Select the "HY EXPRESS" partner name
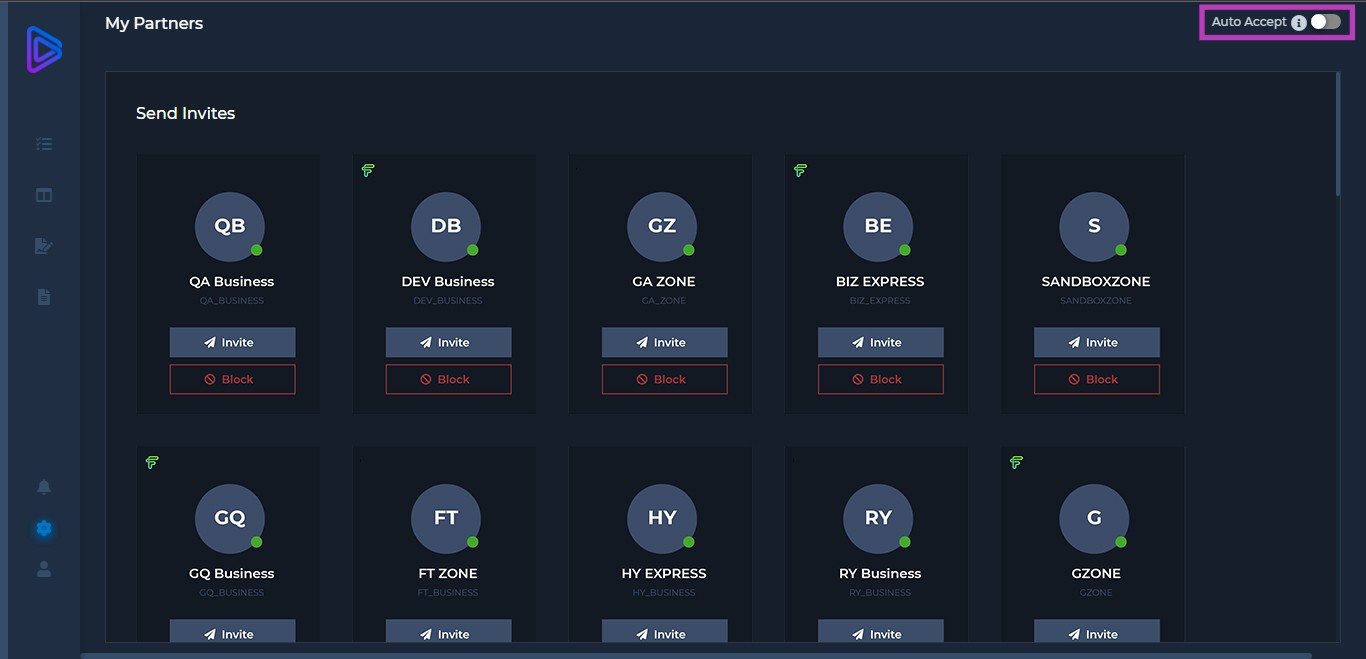The width and height of the screenshot is (1366, 659). pos(664,574)
